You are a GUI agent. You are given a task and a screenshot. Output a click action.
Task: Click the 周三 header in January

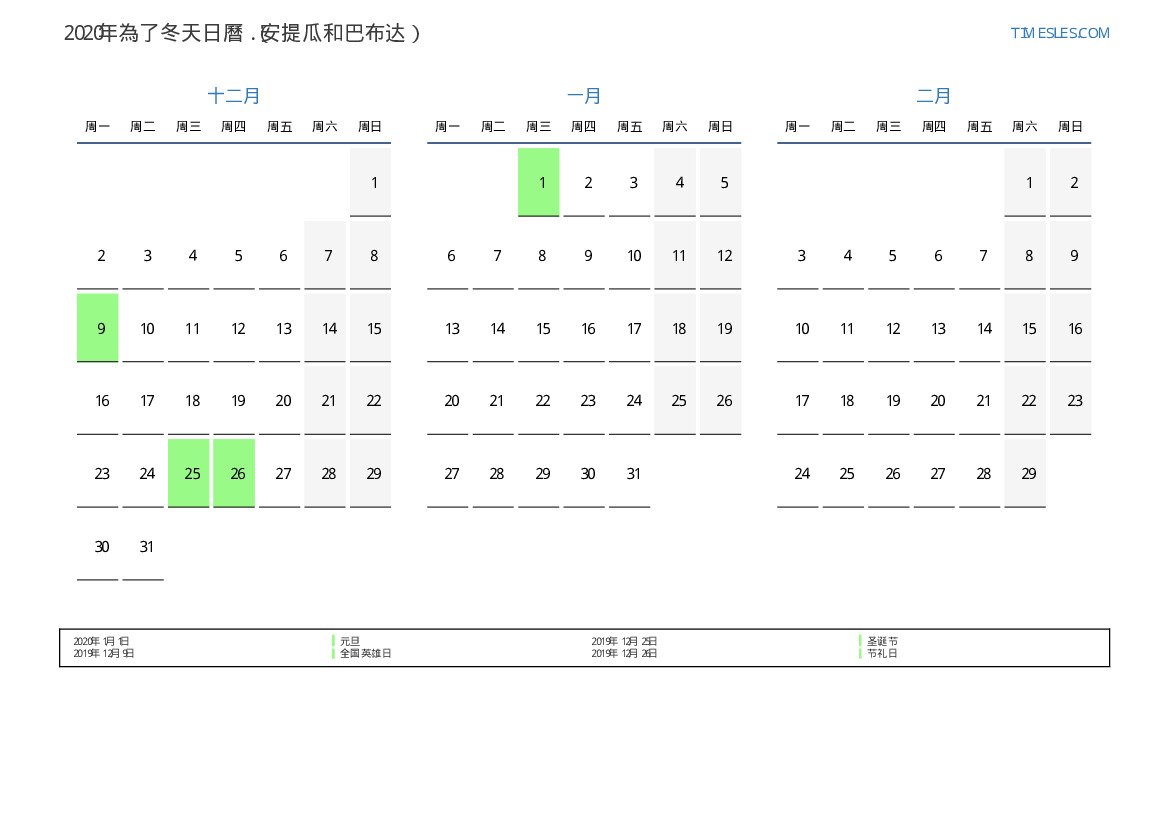[539, 127]
